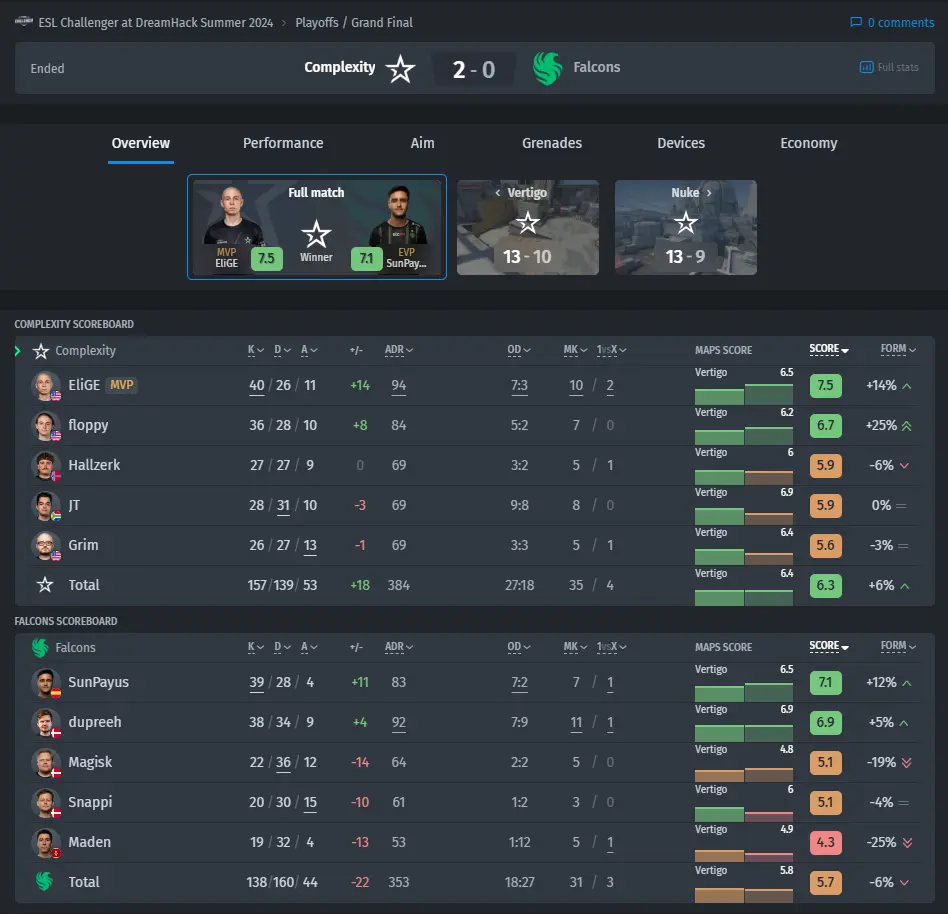Sort Complexity scoreboard by ADR
Viewport: 948px width, 914px height.
399,350
